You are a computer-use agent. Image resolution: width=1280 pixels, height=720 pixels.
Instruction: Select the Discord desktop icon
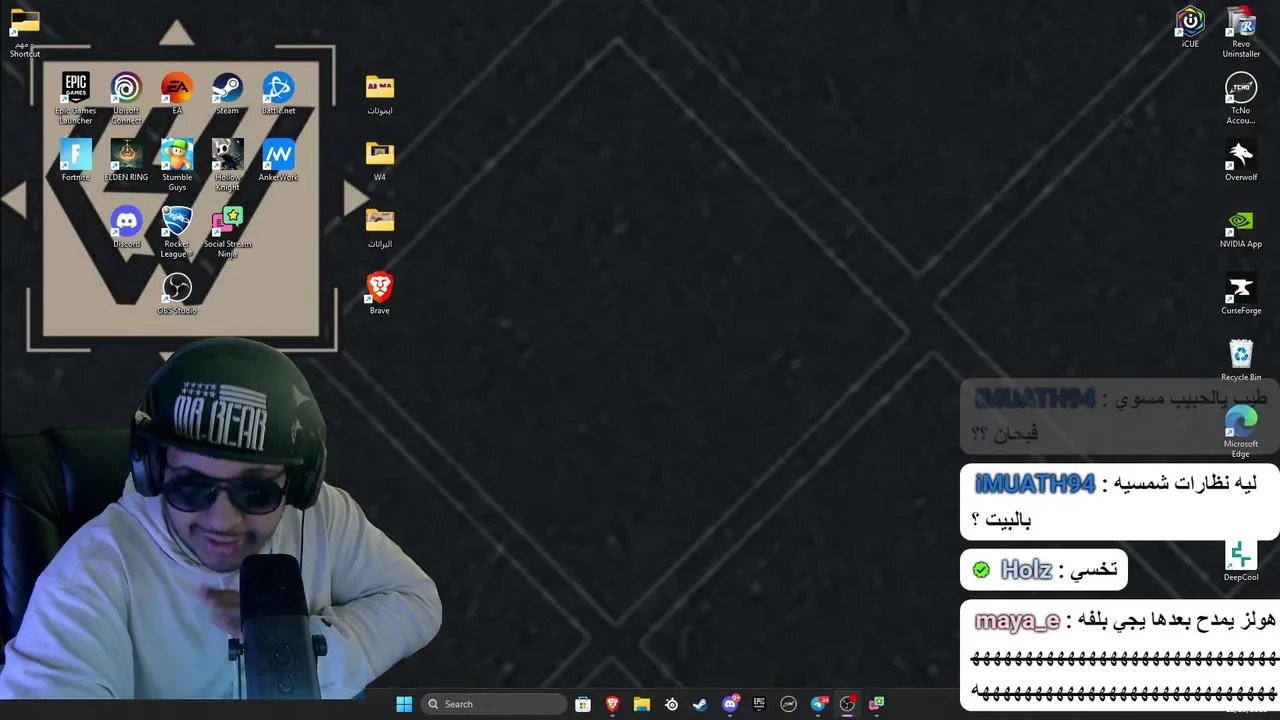click(126, 227)
